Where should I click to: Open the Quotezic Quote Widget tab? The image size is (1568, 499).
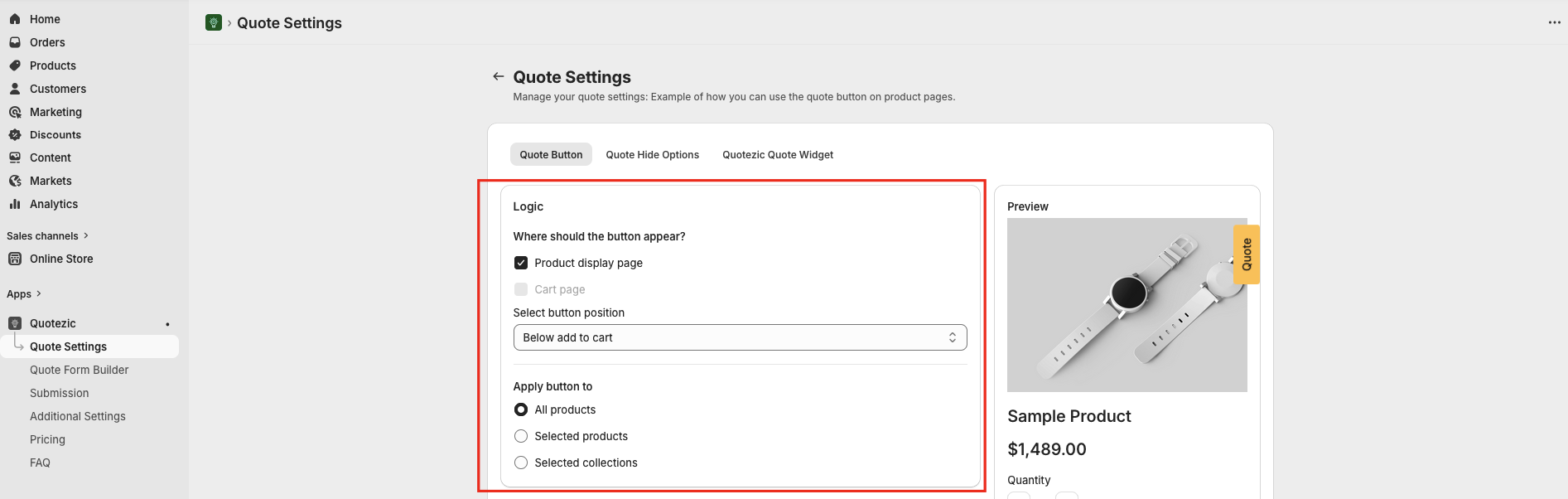(x=777, y=155)
